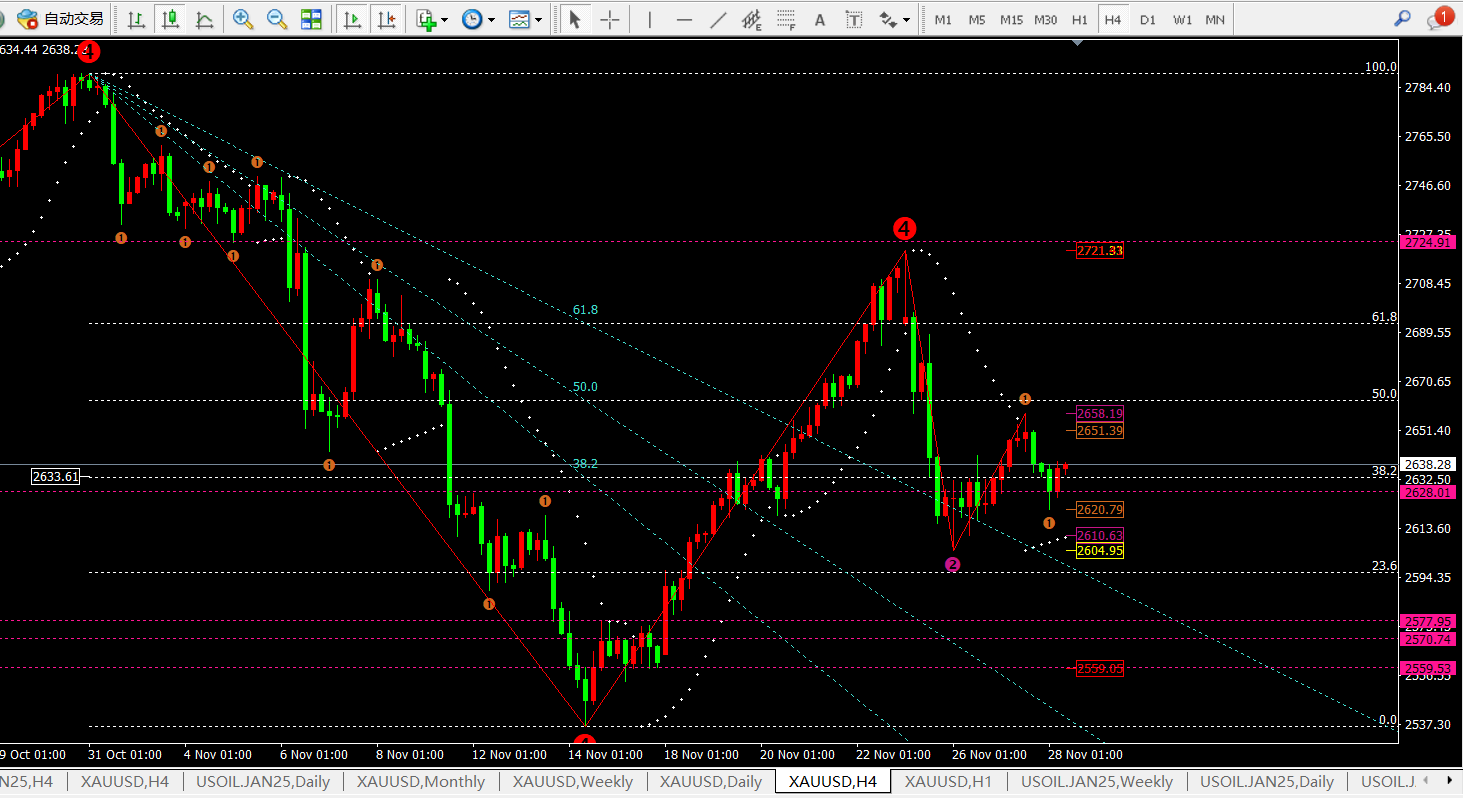The height and width of the screenshot is (798, 1463).
Task: Click the 2658.19 price label
Action: tap(1100, 413)
